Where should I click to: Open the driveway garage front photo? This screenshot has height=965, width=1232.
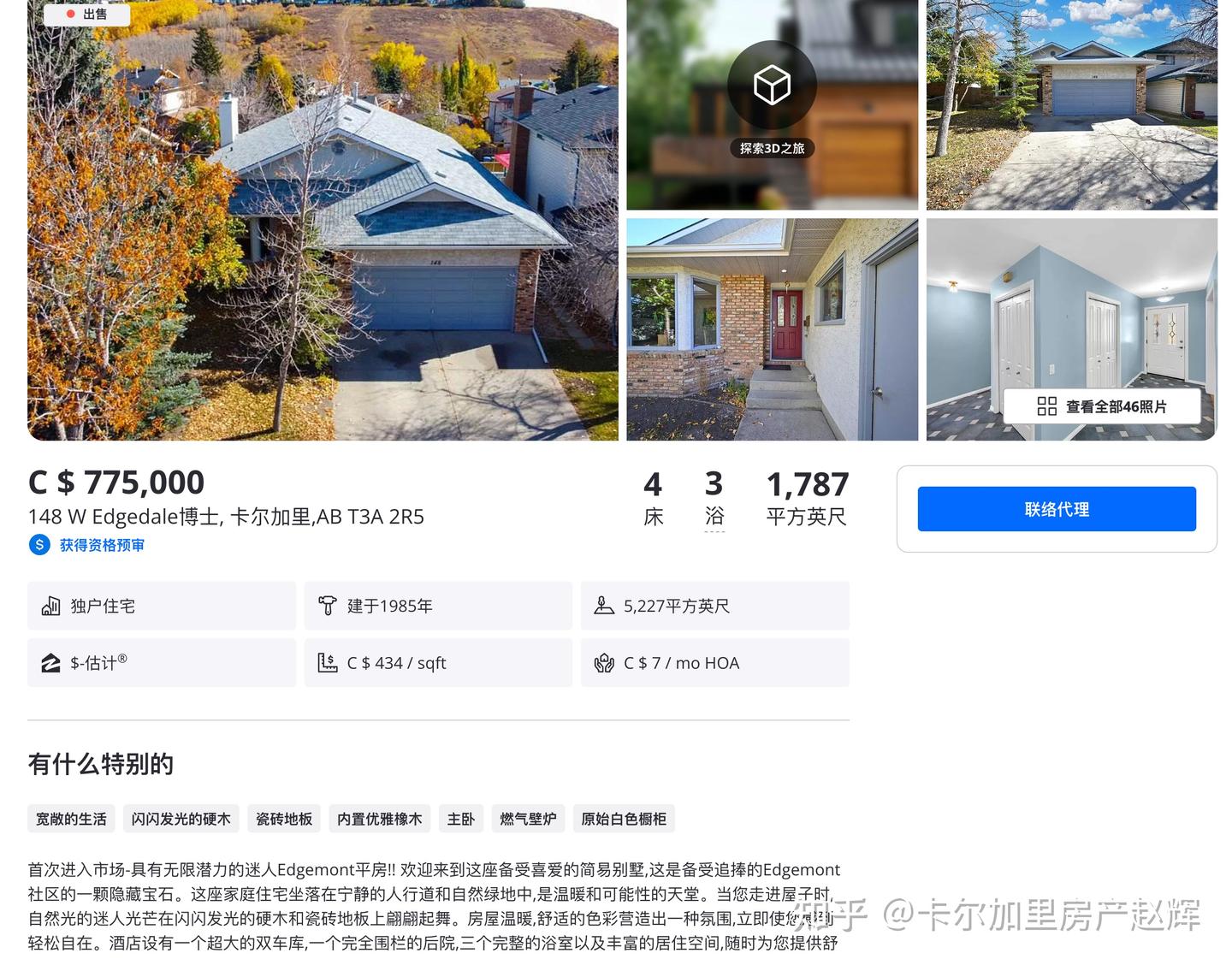click(1071, 104)
